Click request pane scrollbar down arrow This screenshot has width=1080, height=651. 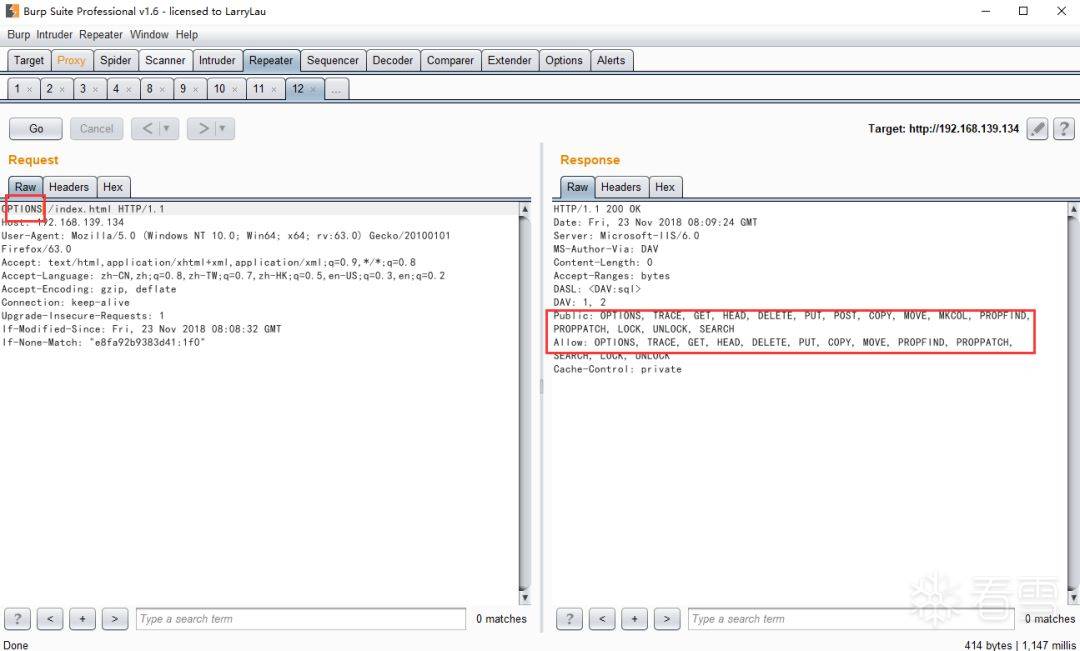click(525, 597)
